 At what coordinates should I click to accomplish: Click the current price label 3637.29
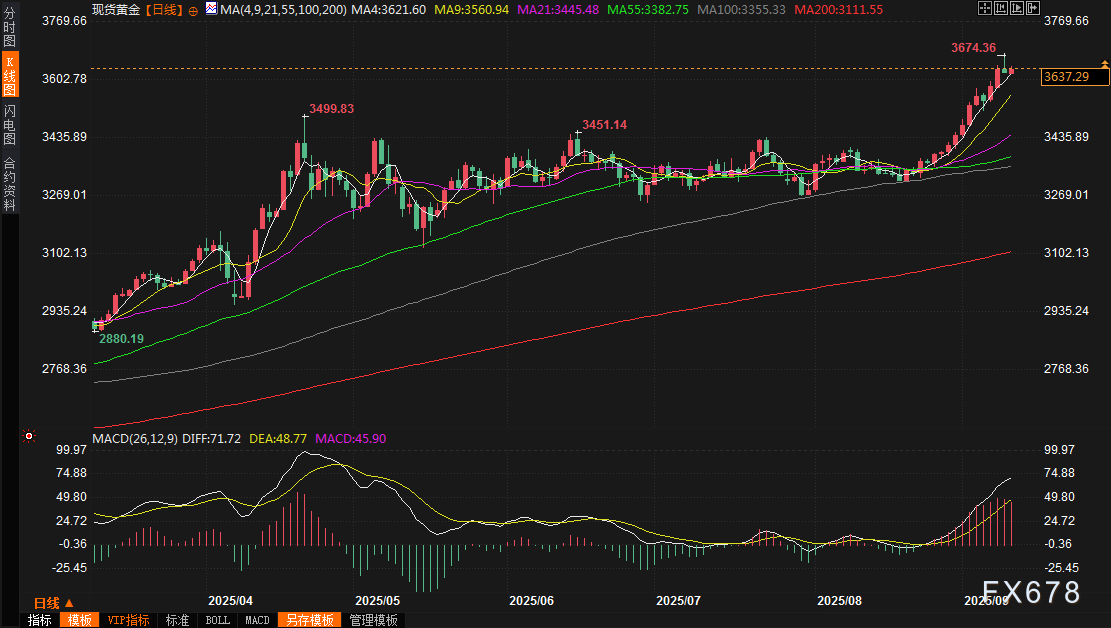point(1065,76)
